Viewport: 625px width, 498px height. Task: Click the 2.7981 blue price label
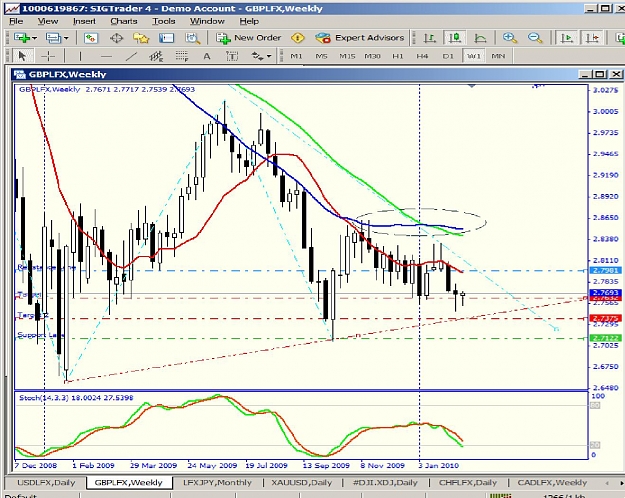pyautogui.click(x=605, y=270)
